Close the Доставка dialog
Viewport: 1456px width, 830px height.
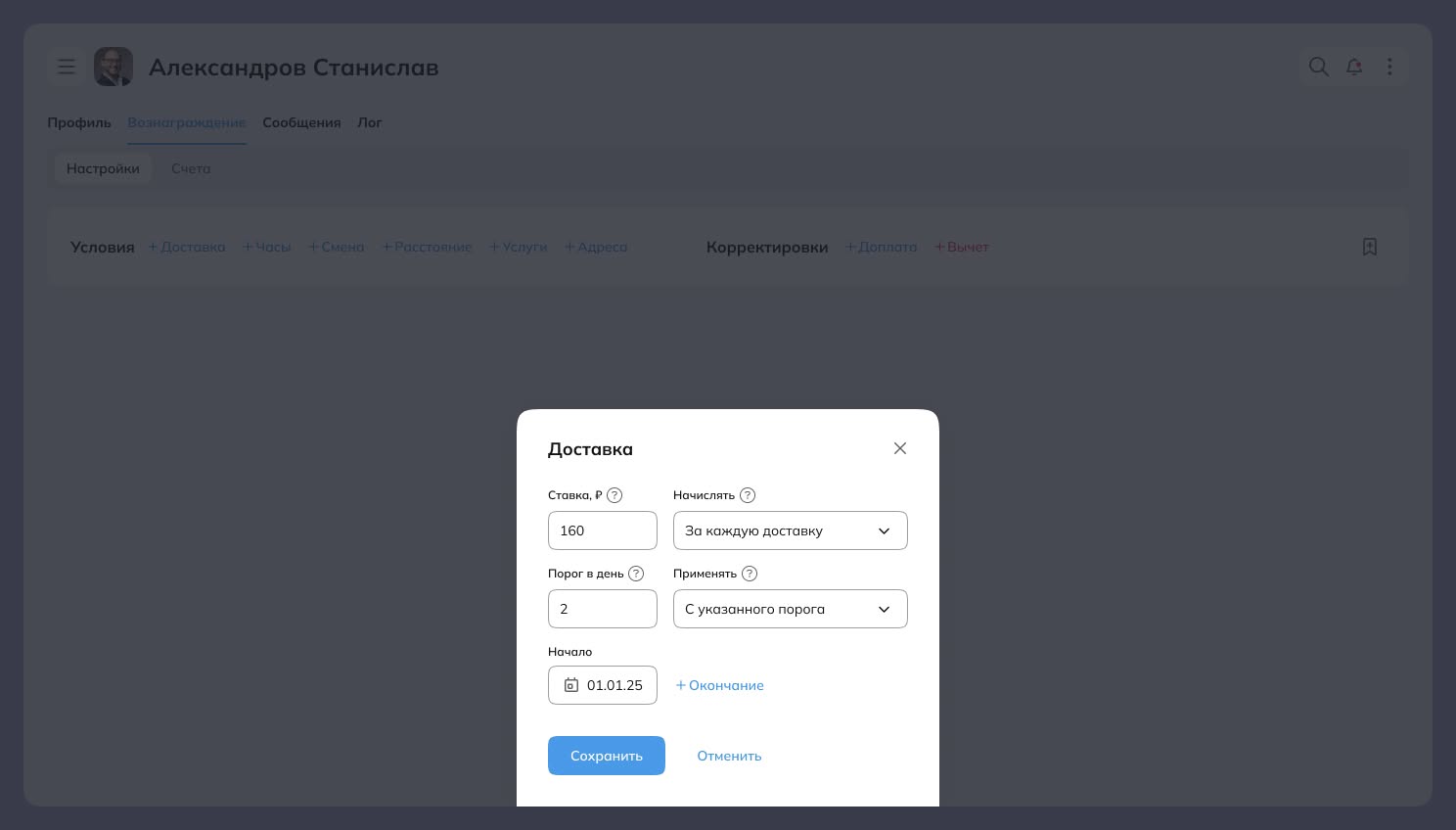pyautogui.click(x=900, y=448)
